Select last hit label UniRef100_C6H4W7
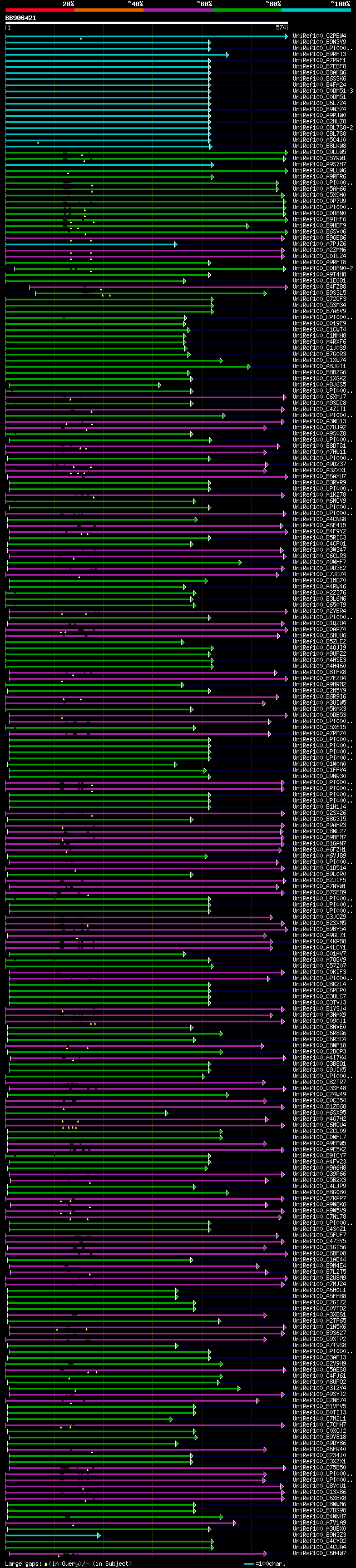 (319, 1553)
